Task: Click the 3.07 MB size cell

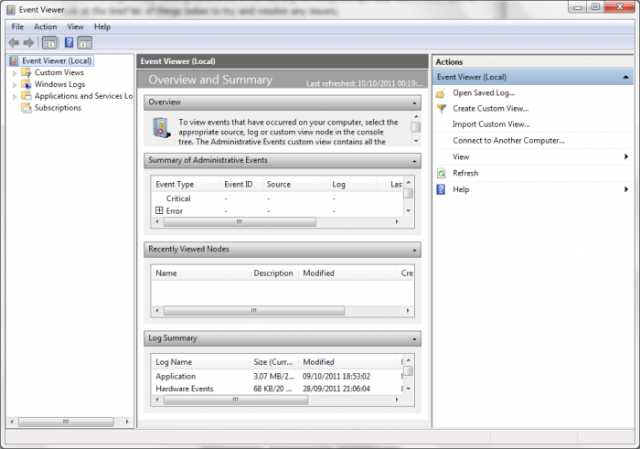Action: (273, 376)
